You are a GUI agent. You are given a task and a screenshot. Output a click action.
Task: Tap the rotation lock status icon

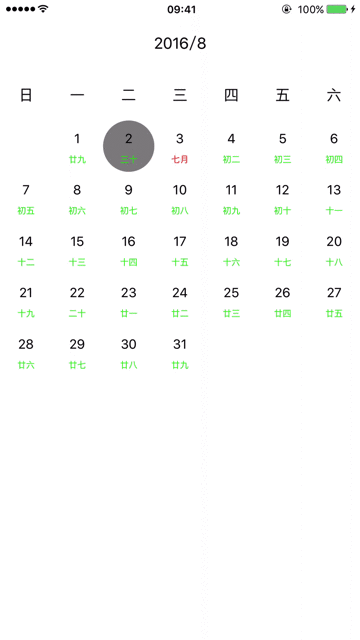[287, 9]
